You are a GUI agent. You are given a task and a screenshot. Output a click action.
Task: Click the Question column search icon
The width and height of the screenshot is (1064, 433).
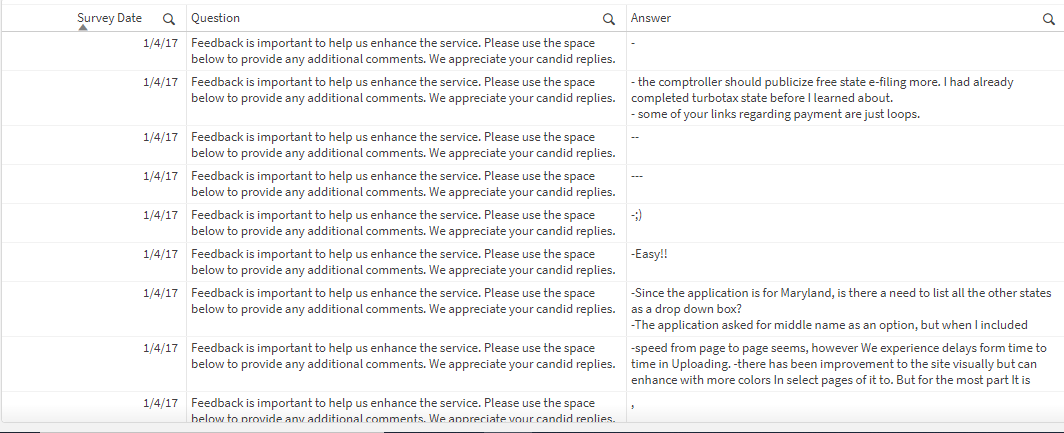(x=609, y=19)
